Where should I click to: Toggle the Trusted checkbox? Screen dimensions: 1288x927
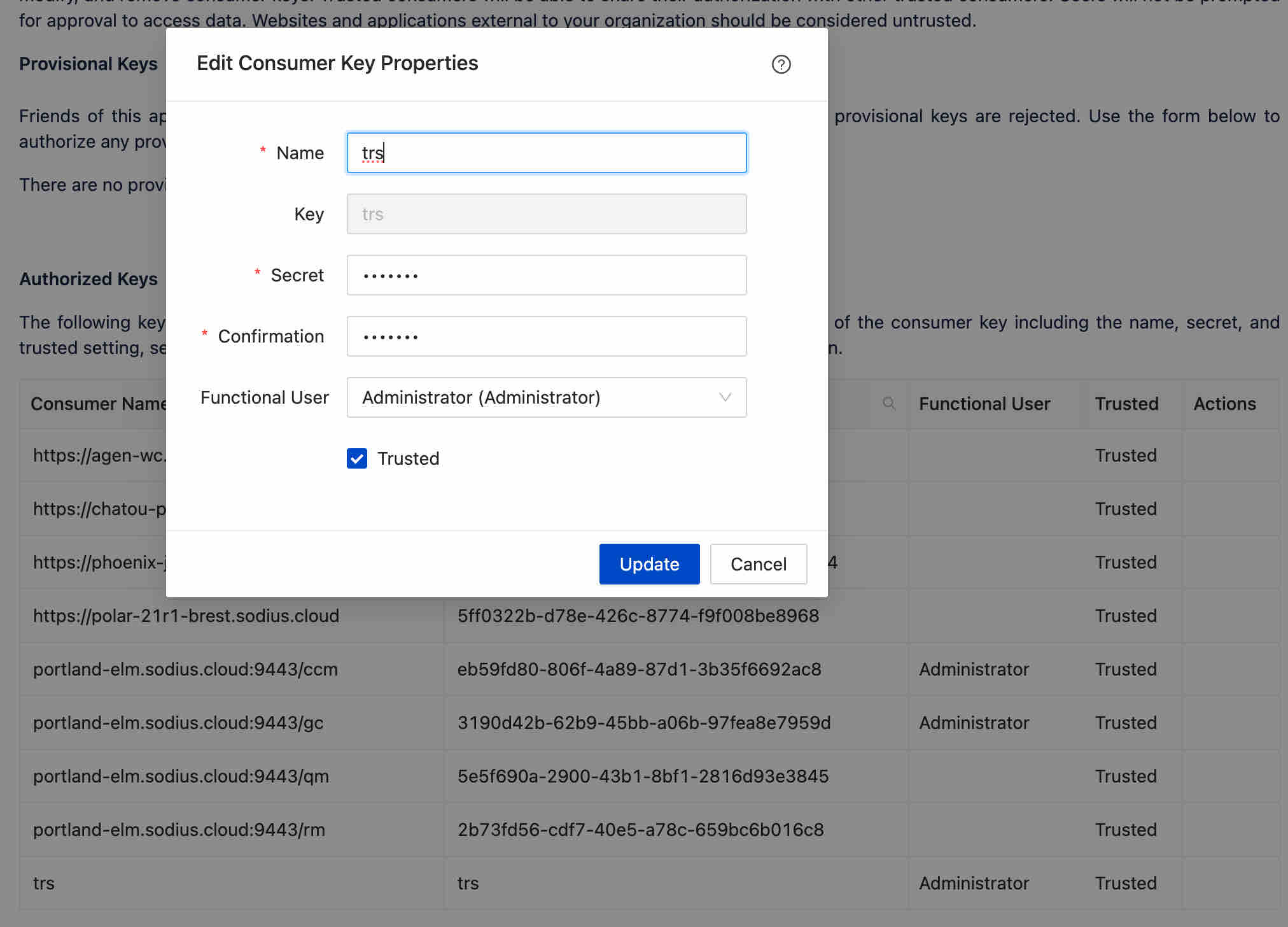(357, 458)
